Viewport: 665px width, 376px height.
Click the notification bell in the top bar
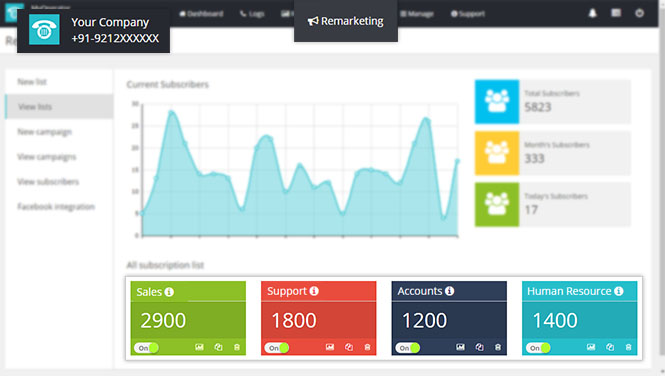point(592,13)
